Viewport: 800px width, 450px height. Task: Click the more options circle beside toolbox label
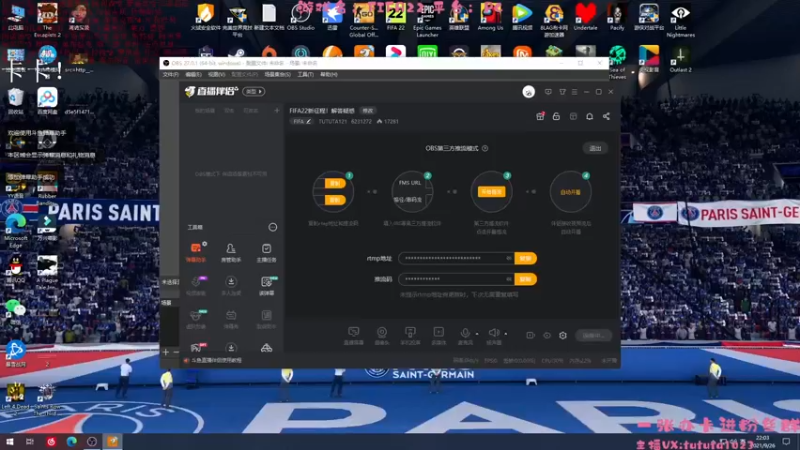click(273, 227)
